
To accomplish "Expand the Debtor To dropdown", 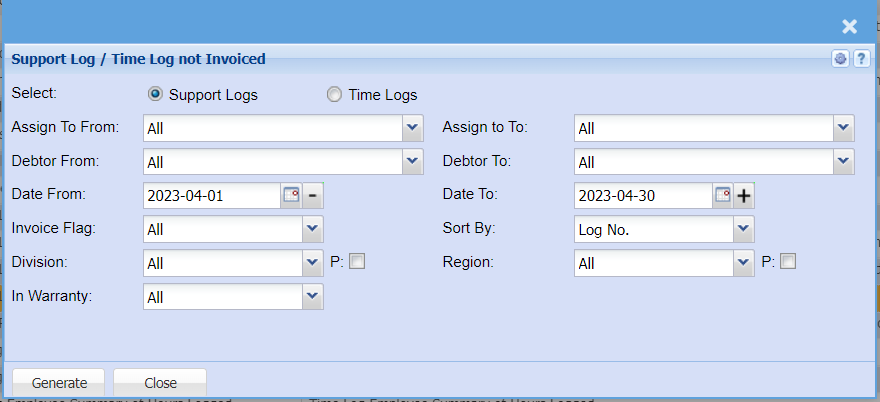I will (x=844, y=162).
